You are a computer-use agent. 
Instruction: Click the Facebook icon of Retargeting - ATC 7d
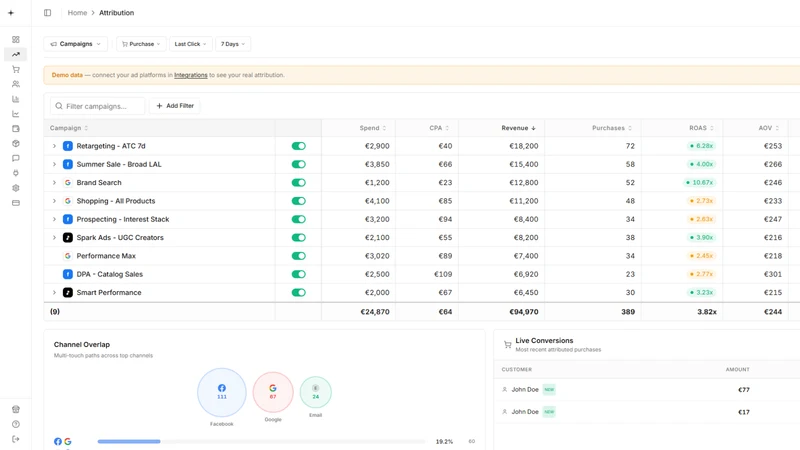click(x=67, y=146)
